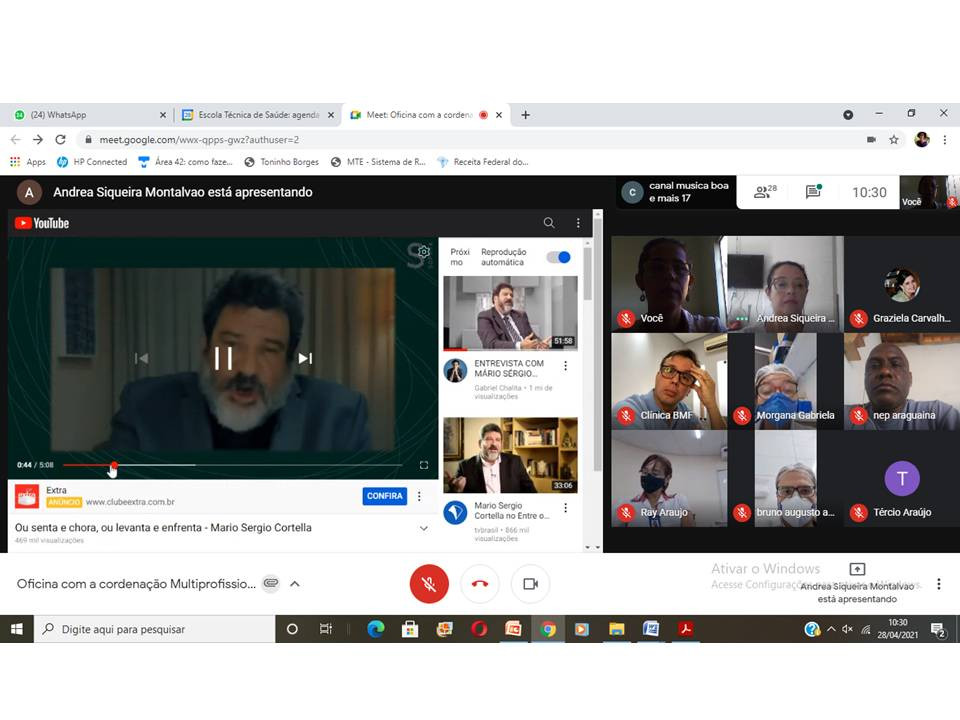960x720 pixels.
Task: Skip to next video in player
Action: click(305, 358)
